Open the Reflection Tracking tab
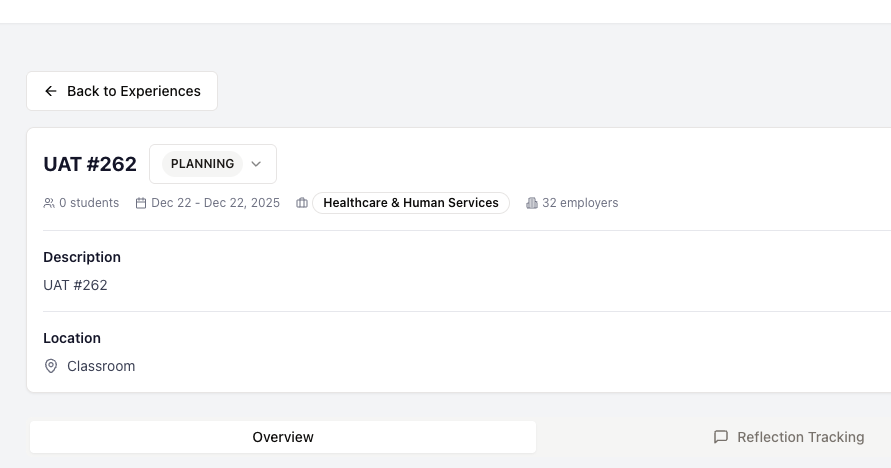This screenshot has width=891, height=468. [x=800, y=437]
